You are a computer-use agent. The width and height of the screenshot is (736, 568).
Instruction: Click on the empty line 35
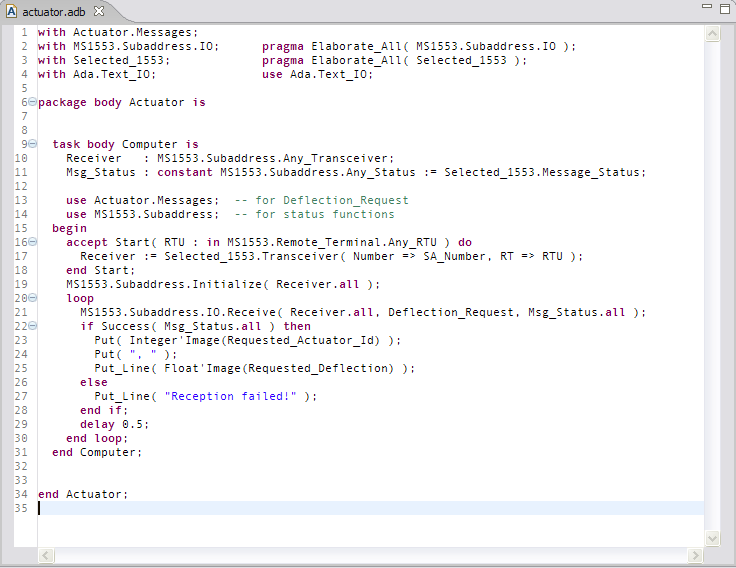pos(300,508)
